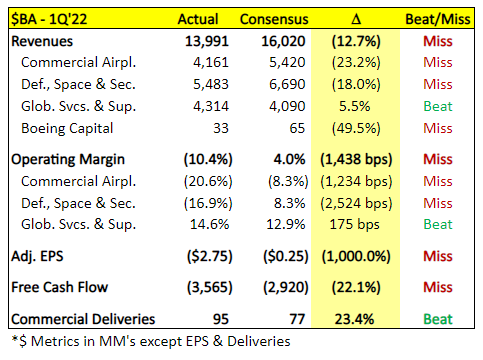The height and width of the screenshot is (360, 483).
Task: Select the Boeing Capital row label
Action: tap(67, 128)
